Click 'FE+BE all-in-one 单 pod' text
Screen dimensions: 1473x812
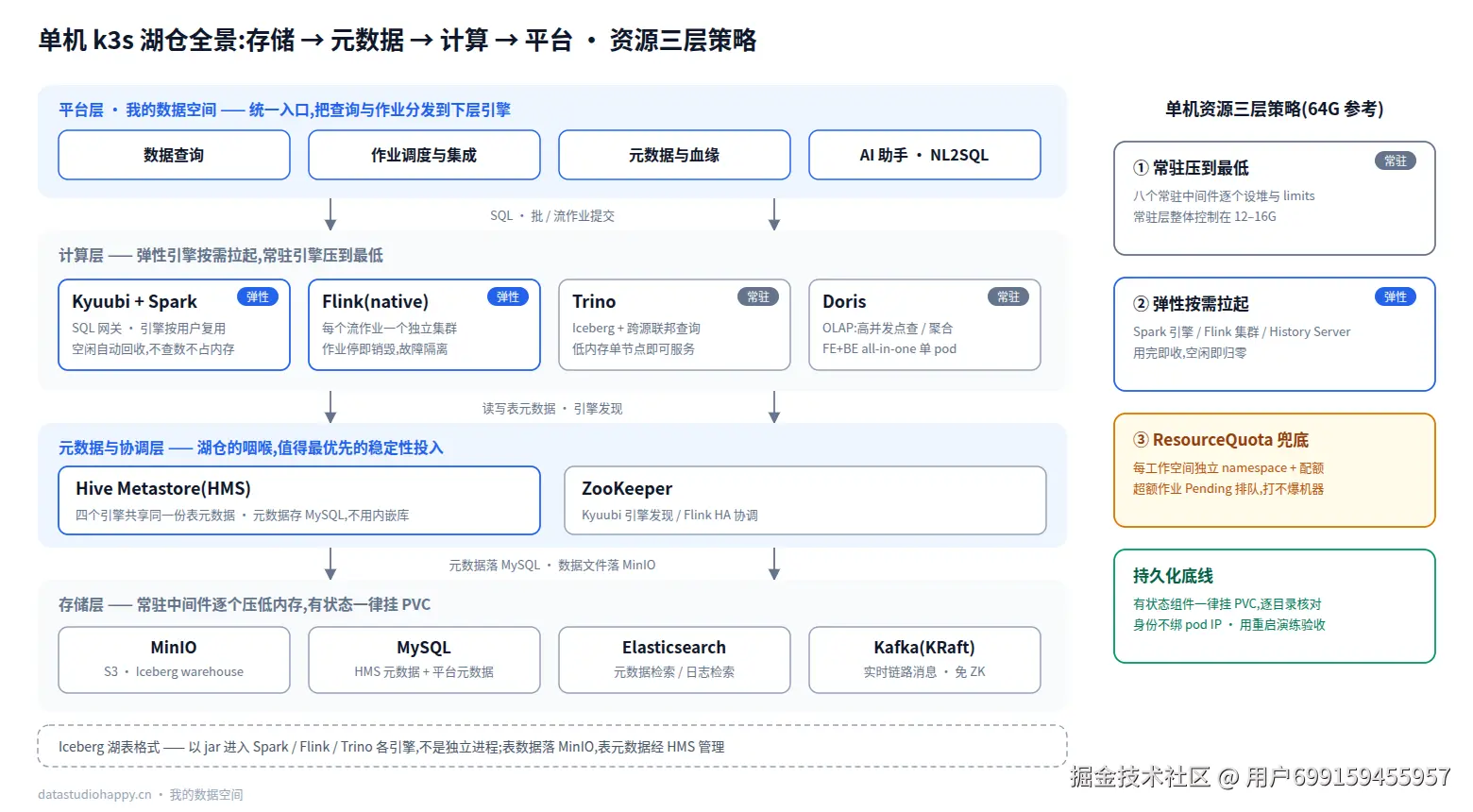pyautogui.click(x=889, y=349)
